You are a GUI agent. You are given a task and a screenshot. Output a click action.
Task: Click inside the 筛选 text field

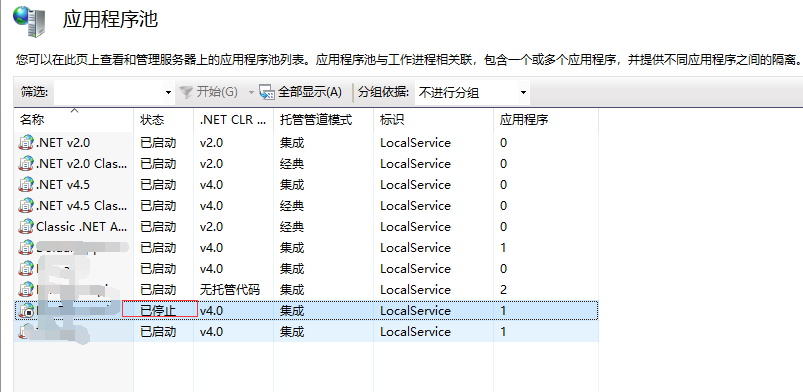coord(109,93)
